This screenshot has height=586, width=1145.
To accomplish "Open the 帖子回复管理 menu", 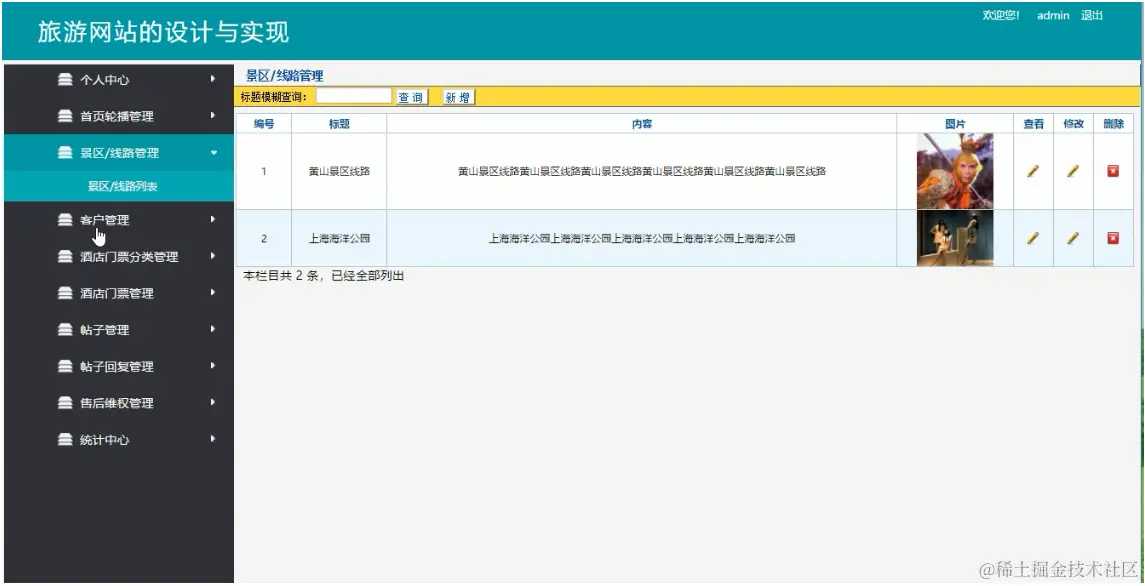I will tap(119, 366).
